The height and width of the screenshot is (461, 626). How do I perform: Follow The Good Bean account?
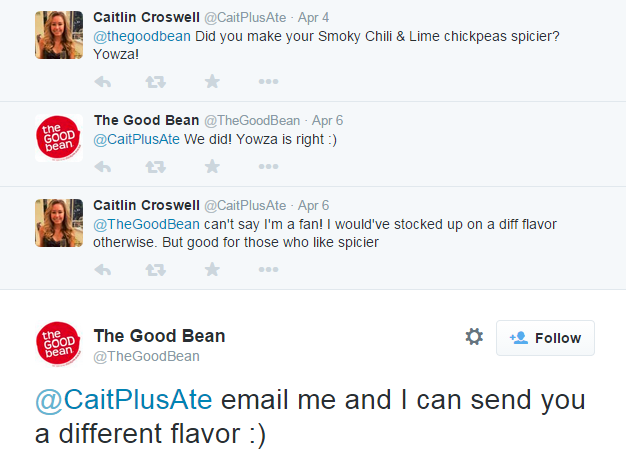click(x=545, y=338)
